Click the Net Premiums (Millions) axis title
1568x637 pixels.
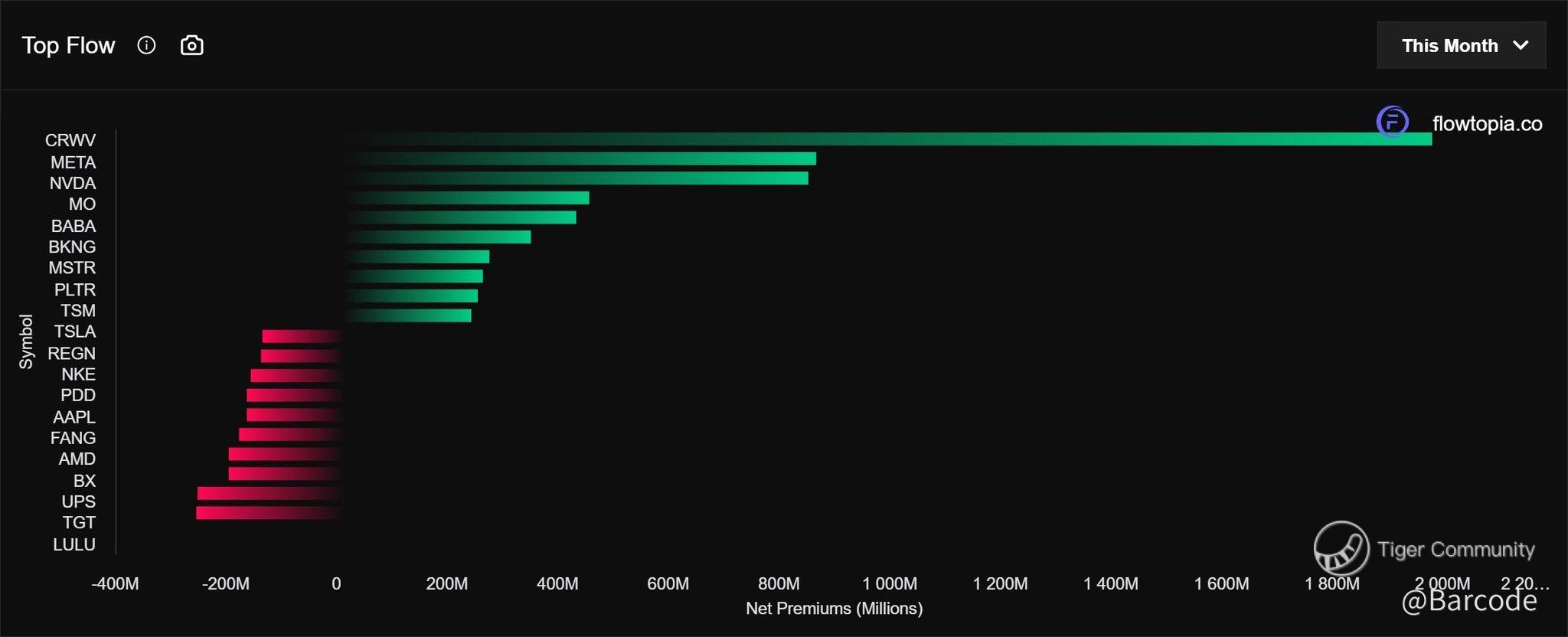[834, 609]
